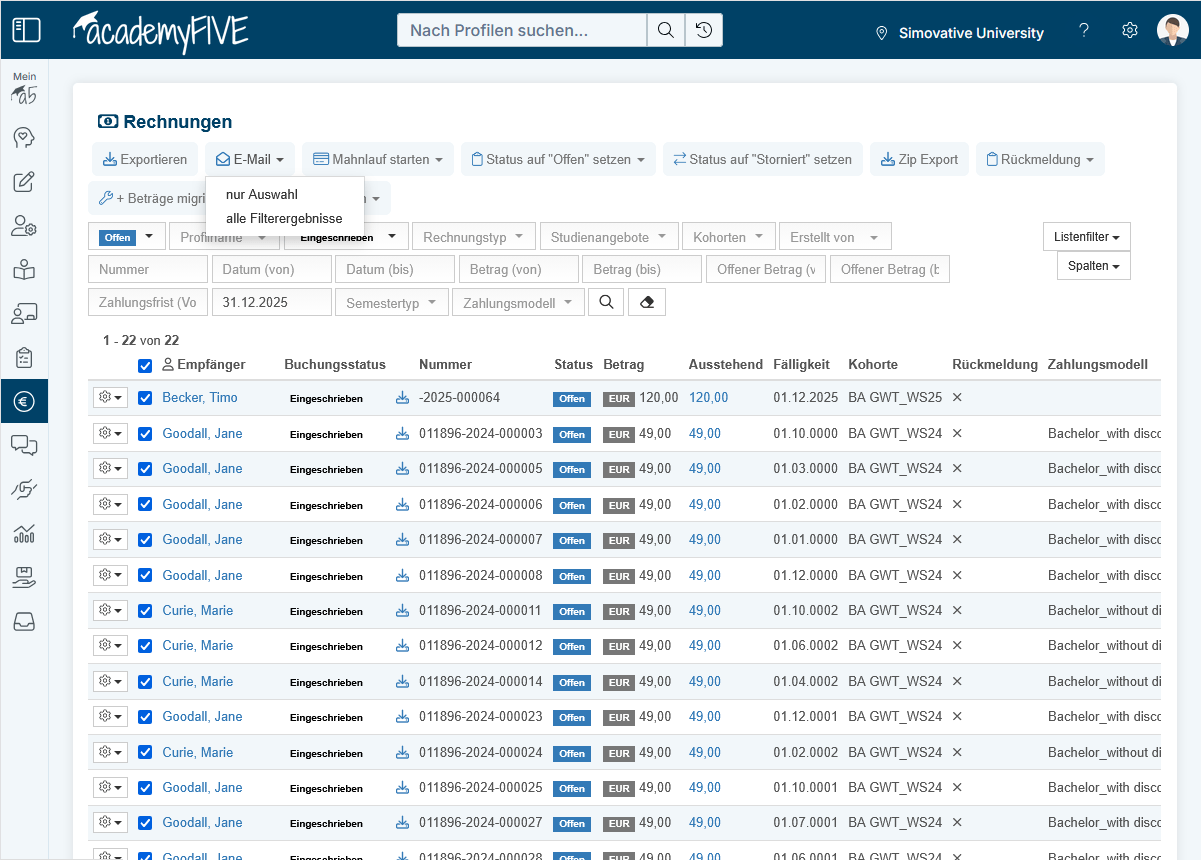
Task: Open the Spalten columns dropdown
Action: tap(1093, 266)
